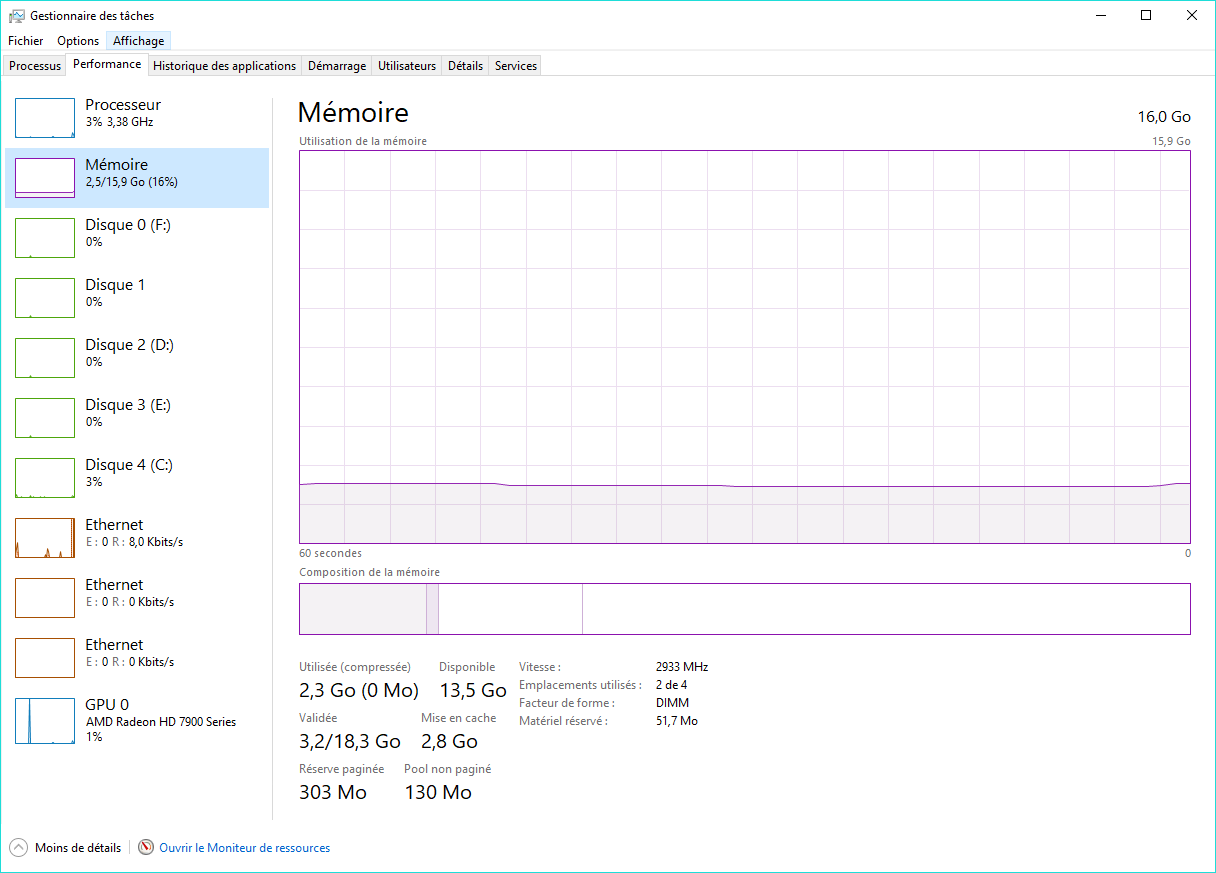Select the GPU 0 graph thumbnail

[45, 721]
